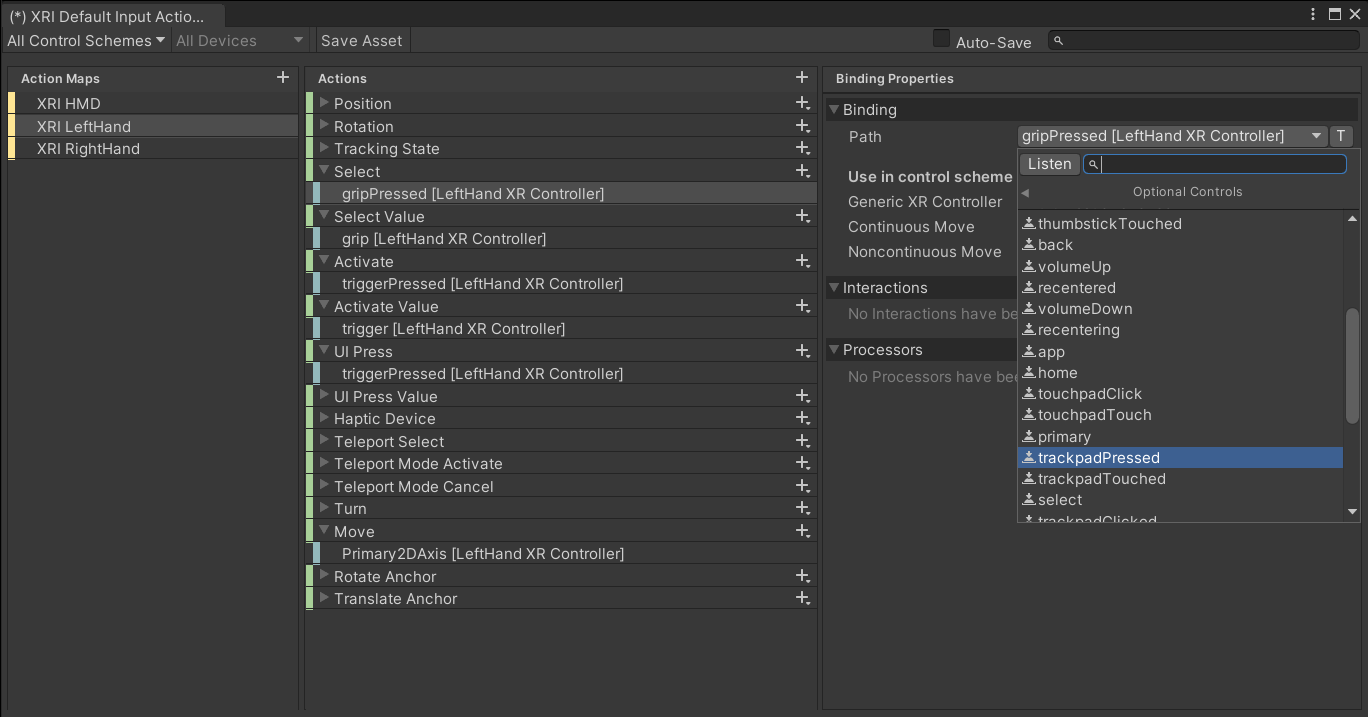Open the All Control Schemes dropdown
The height and width of the screenshot is (717, 1368).
[x=86, y=41]
